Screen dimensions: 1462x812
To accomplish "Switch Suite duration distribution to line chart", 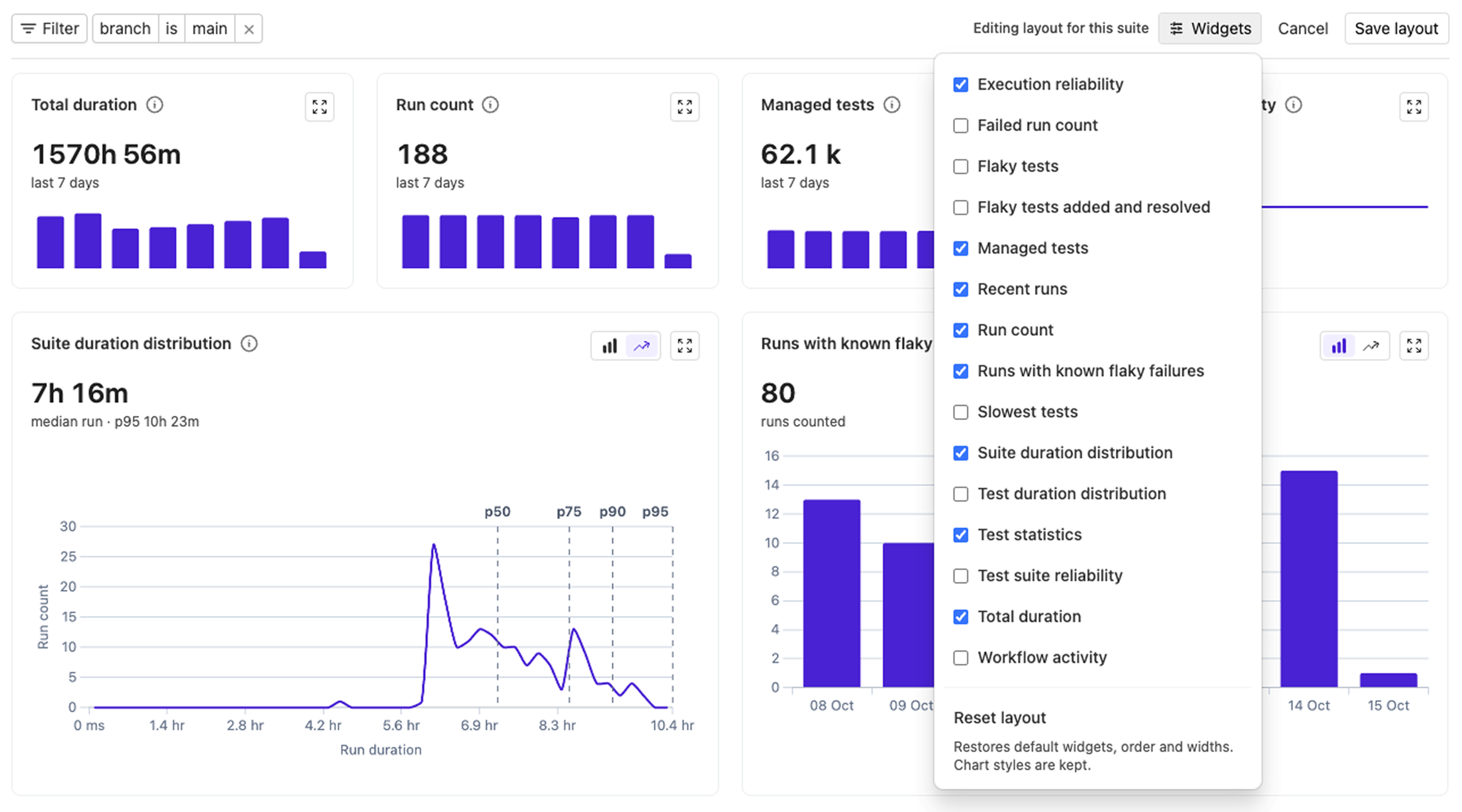I will [x=642, y=346].
